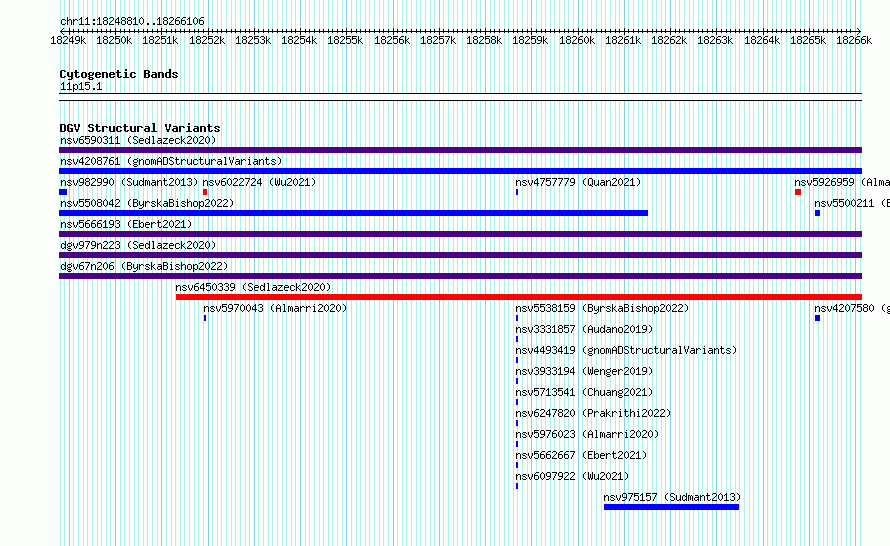890x546 pixels.
Task: Click the red nsv6022724 marker
Action: pos(205,192)
